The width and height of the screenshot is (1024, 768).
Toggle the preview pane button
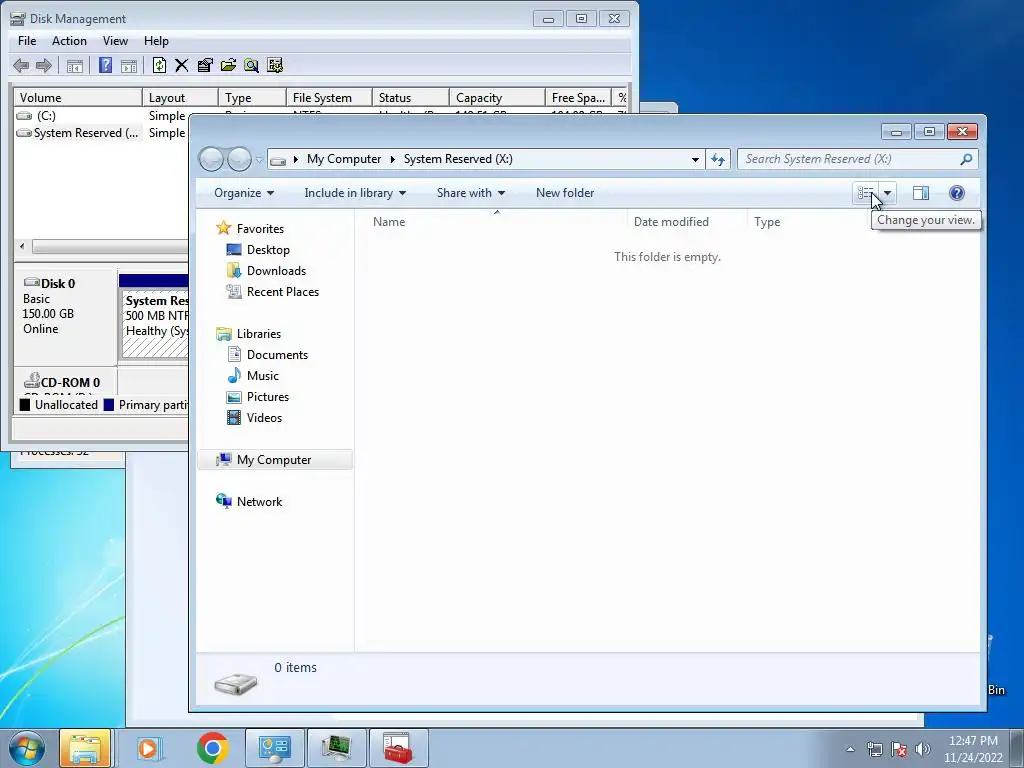pos(921,193)
